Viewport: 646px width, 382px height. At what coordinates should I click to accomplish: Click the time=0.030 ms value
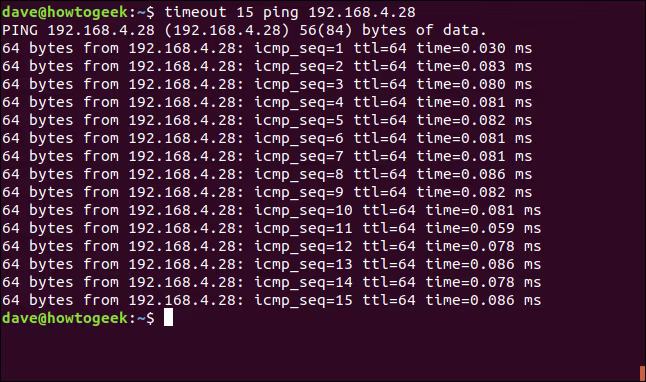click(x=474, y=49)
